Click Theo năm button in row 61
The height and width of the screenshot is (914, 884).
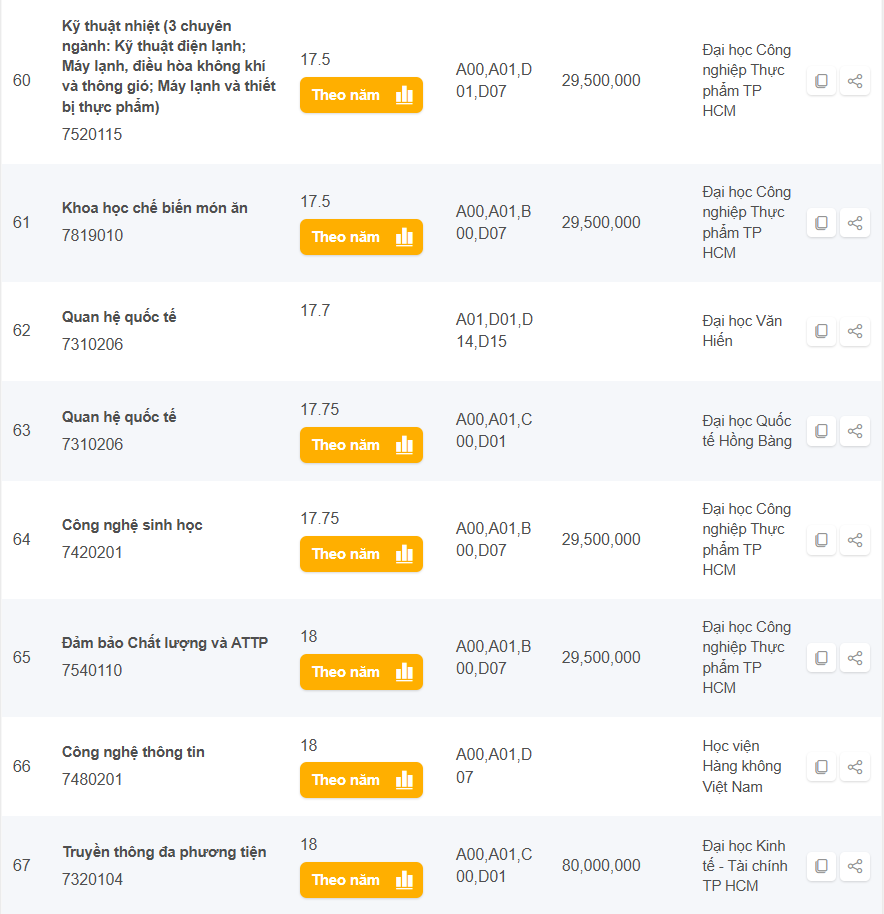point(361,237)
